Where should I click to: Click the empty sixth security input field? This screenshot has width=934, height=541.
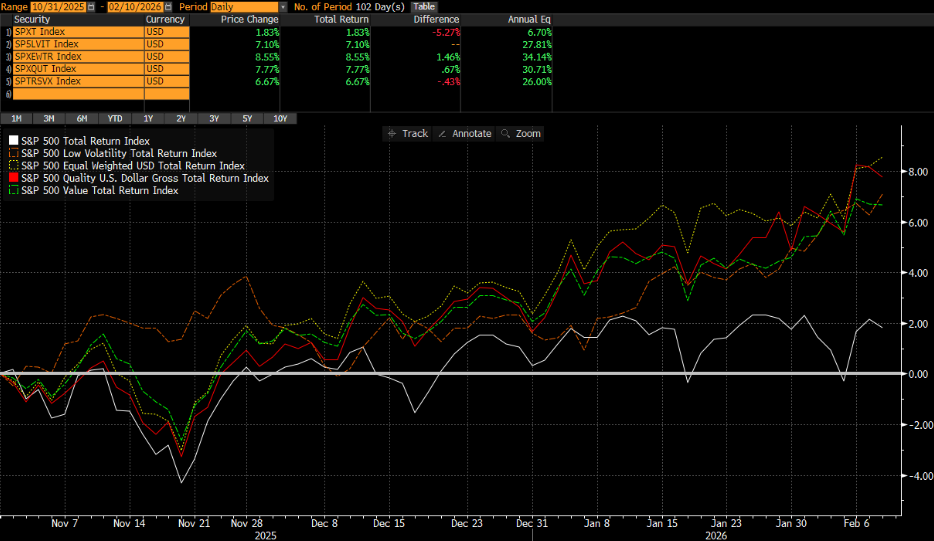pos(77,94)
